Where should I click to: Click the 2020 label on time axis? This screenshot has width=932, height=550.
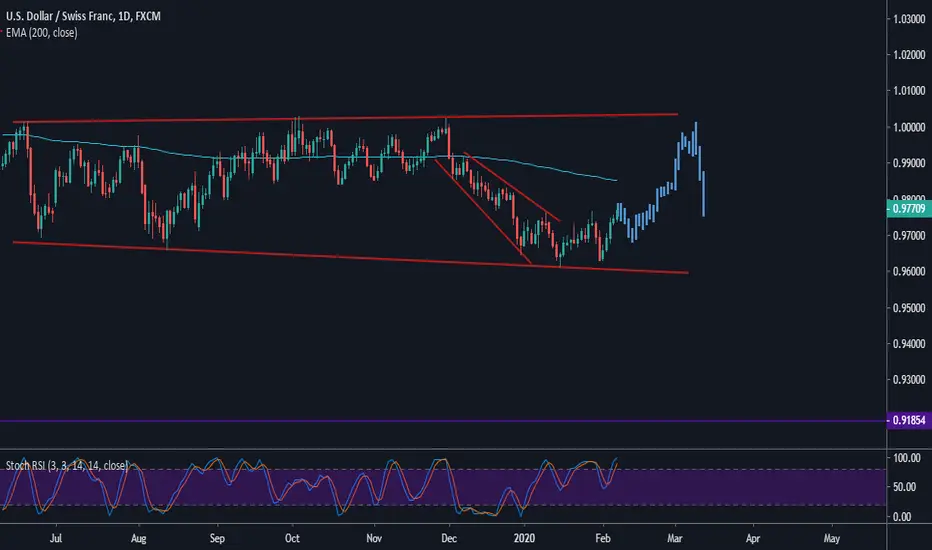524,538
